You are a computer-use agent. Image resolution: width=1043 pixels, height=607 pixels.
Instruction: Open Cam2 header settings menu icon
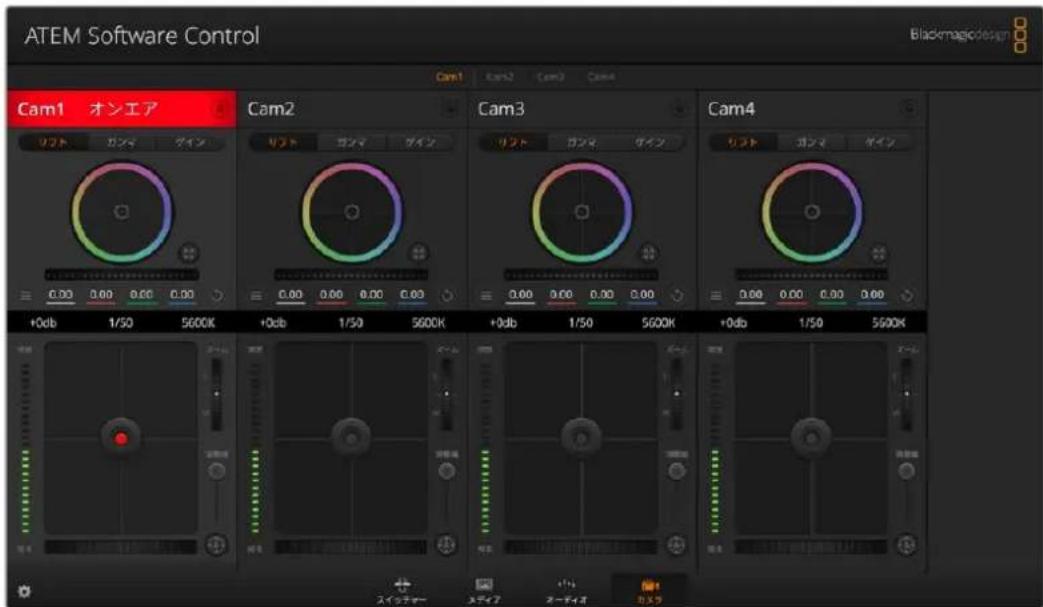(x=450, y=108)
